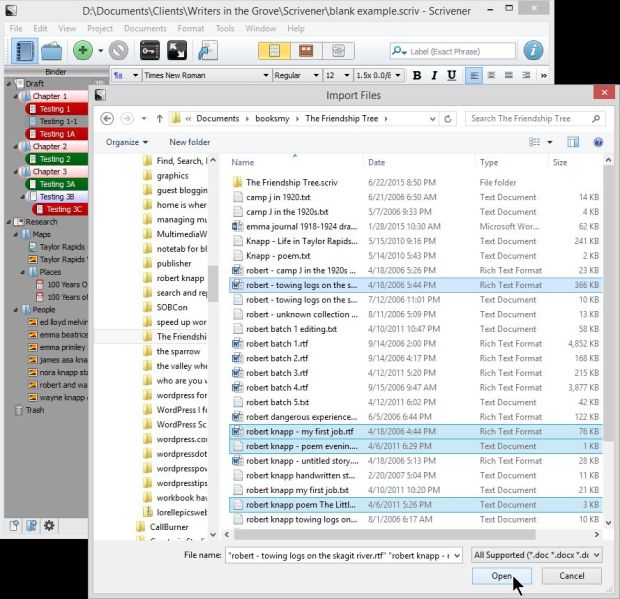Image resolution: width=620 pixels, height=599 pixels.
Task: Click add text document icon below Binder
Action: click(14, 525)
